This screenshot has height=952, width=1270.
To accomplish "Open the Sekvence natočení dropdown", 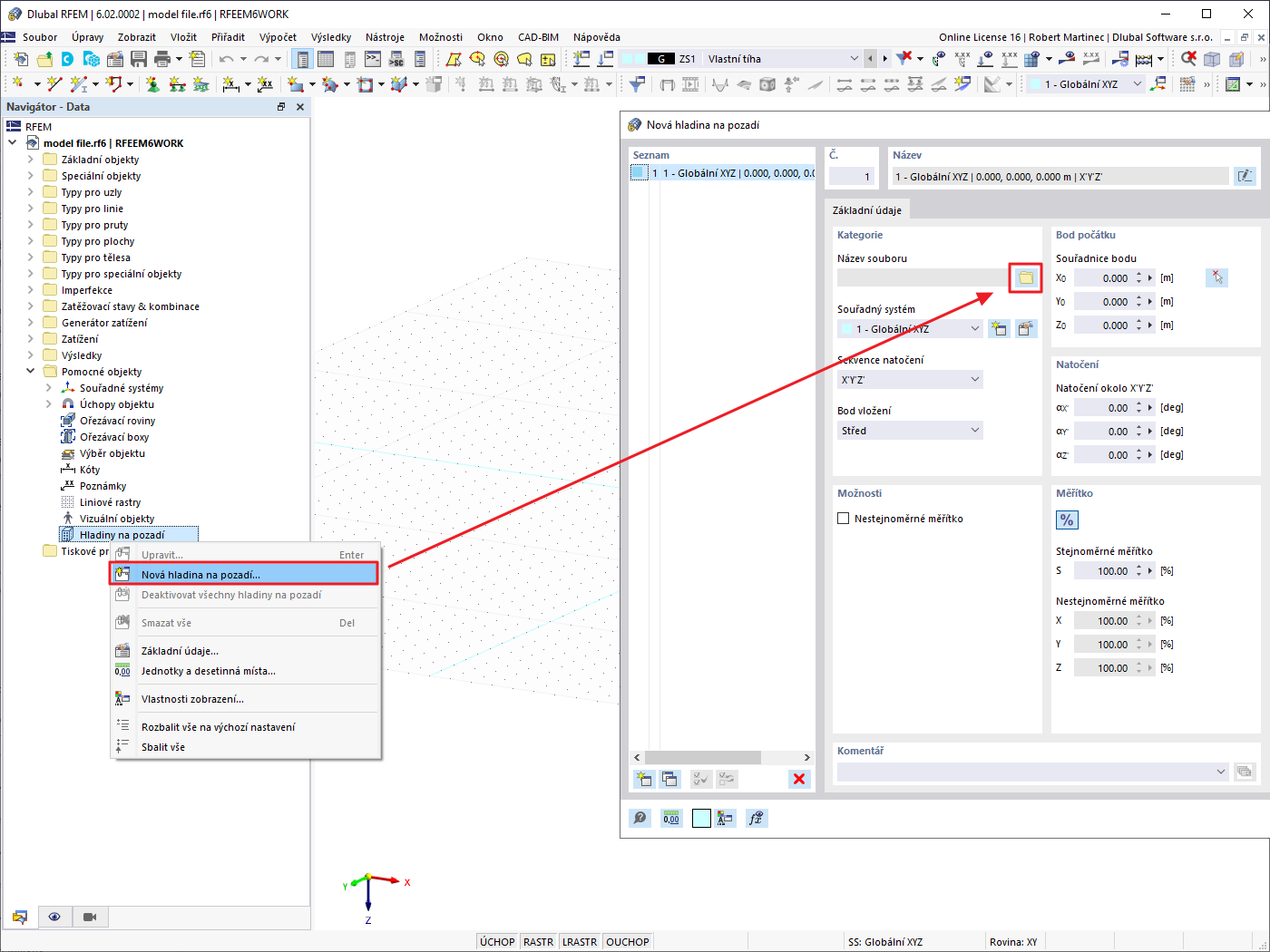I will pos(910,379).
